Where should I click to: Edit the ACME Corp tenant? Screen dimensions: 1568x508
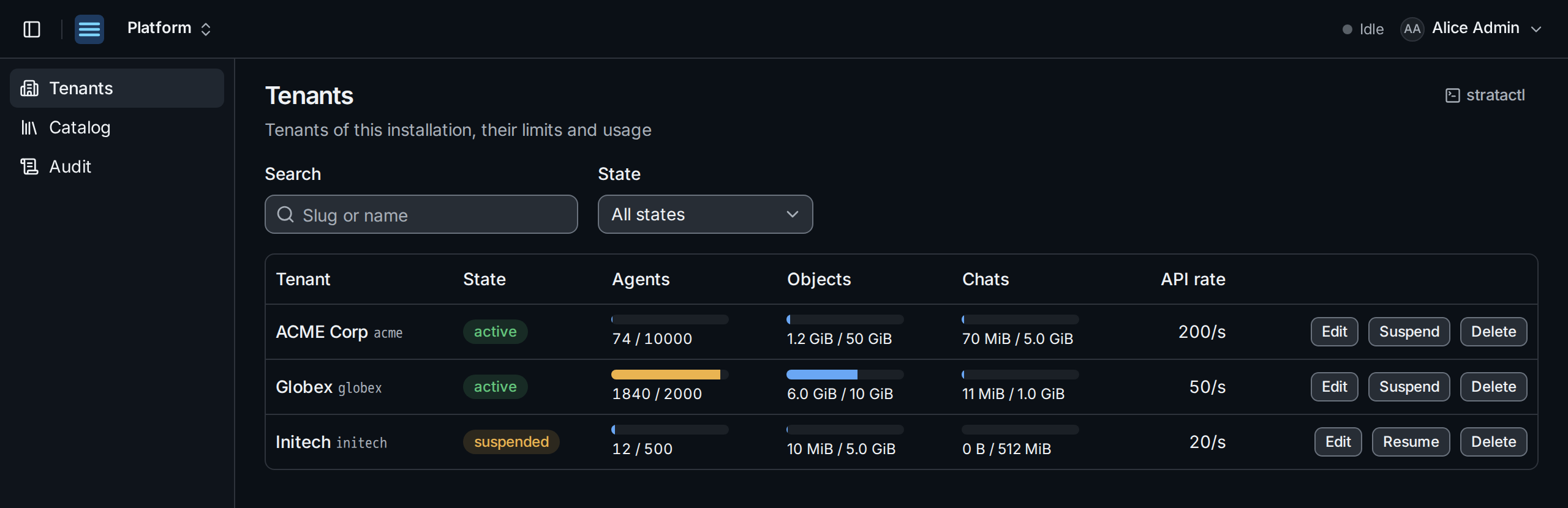click(1334, 332)
